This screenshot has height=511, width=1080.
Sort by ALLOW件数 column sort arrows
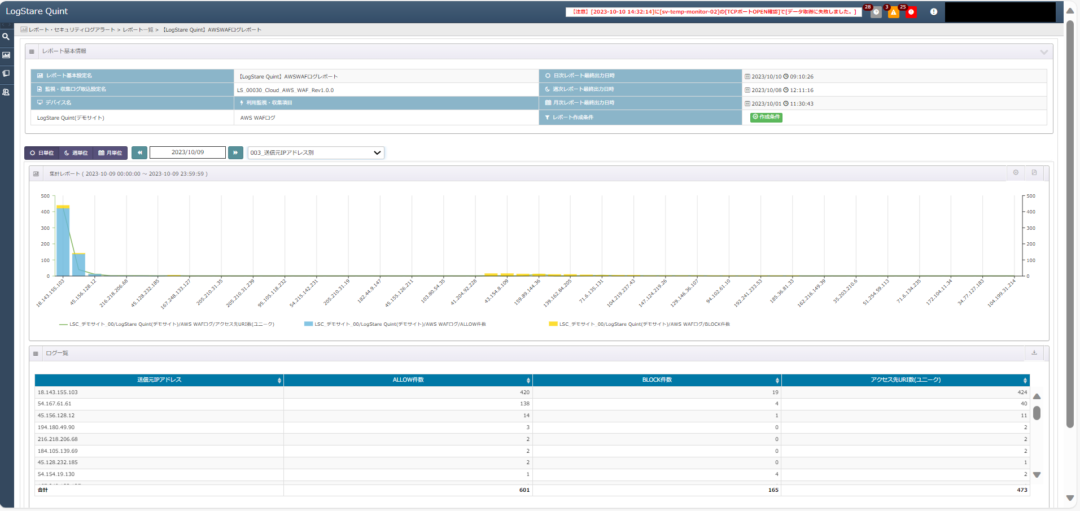point(528,380)
